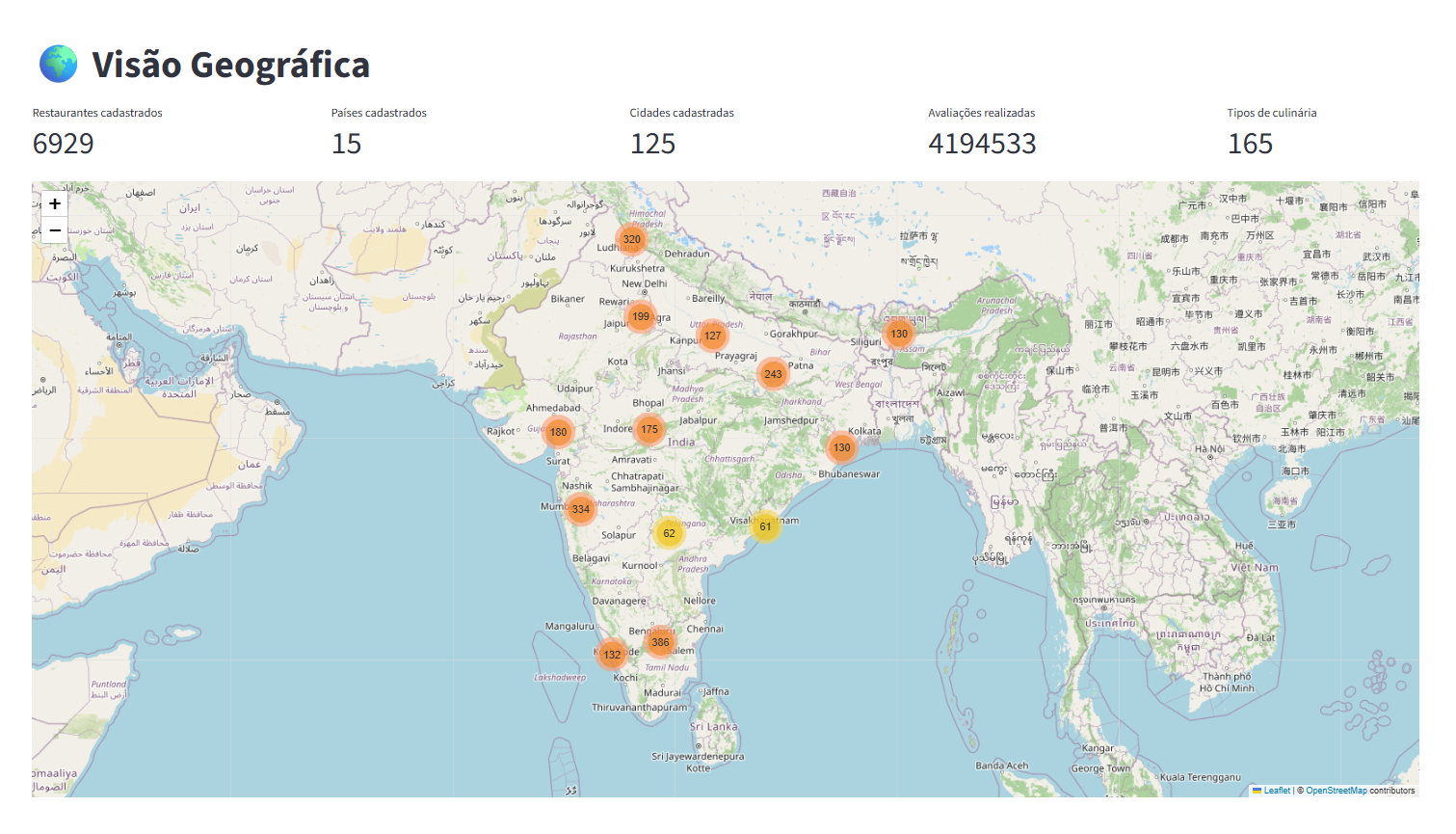Click the 15 countries registered value

347,144
